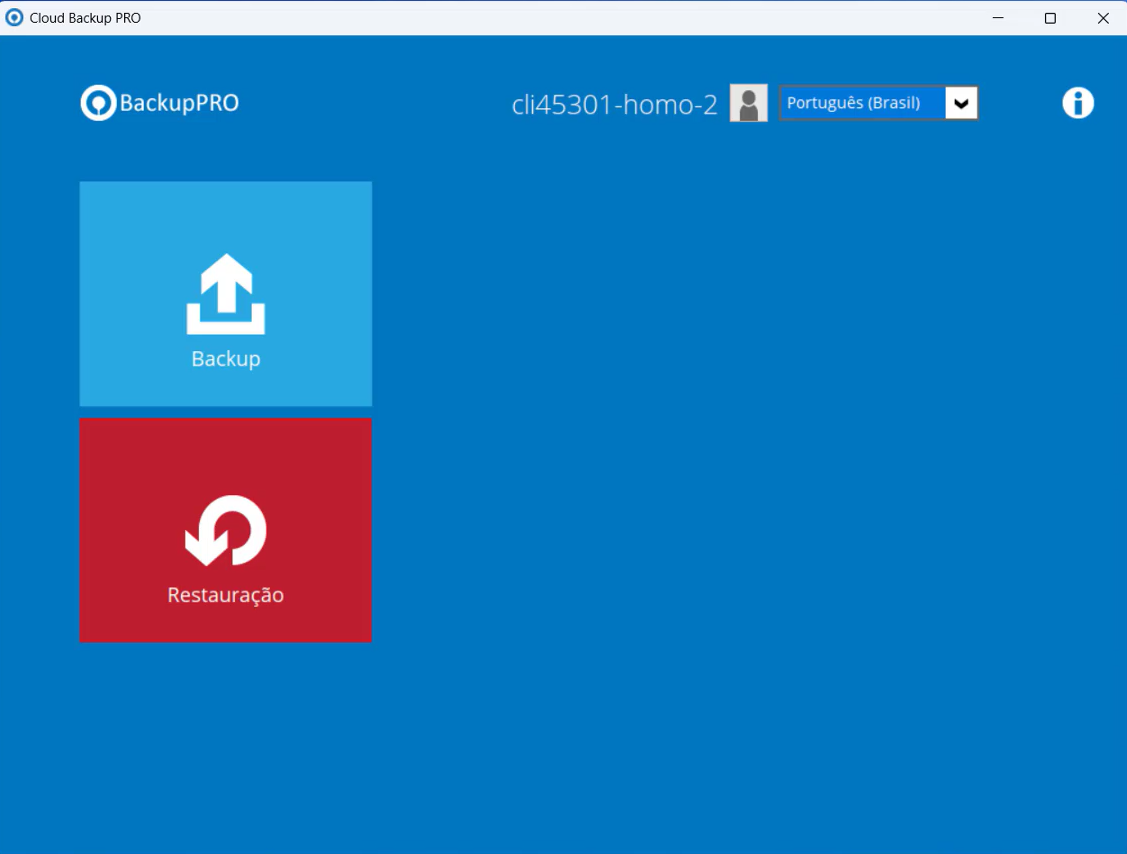Open the information icon
The height and width of the screenshot is (854, 1127).
click(1077, 103)
